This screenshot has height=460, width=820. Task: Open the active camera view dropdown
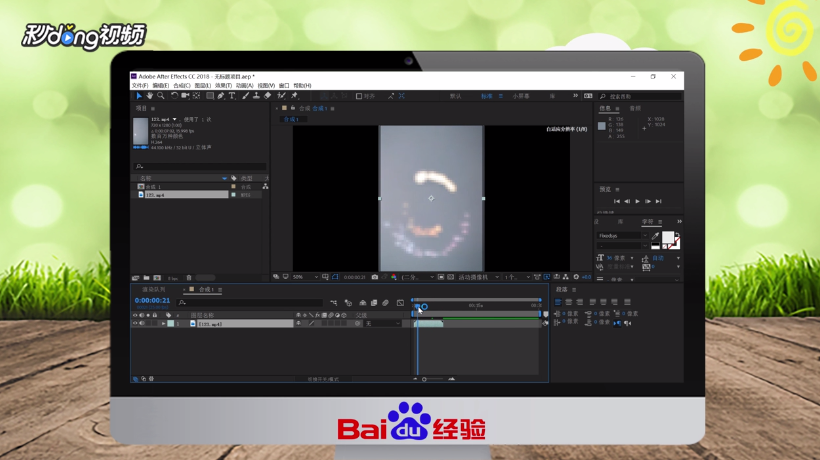click(x=479, y=277)
